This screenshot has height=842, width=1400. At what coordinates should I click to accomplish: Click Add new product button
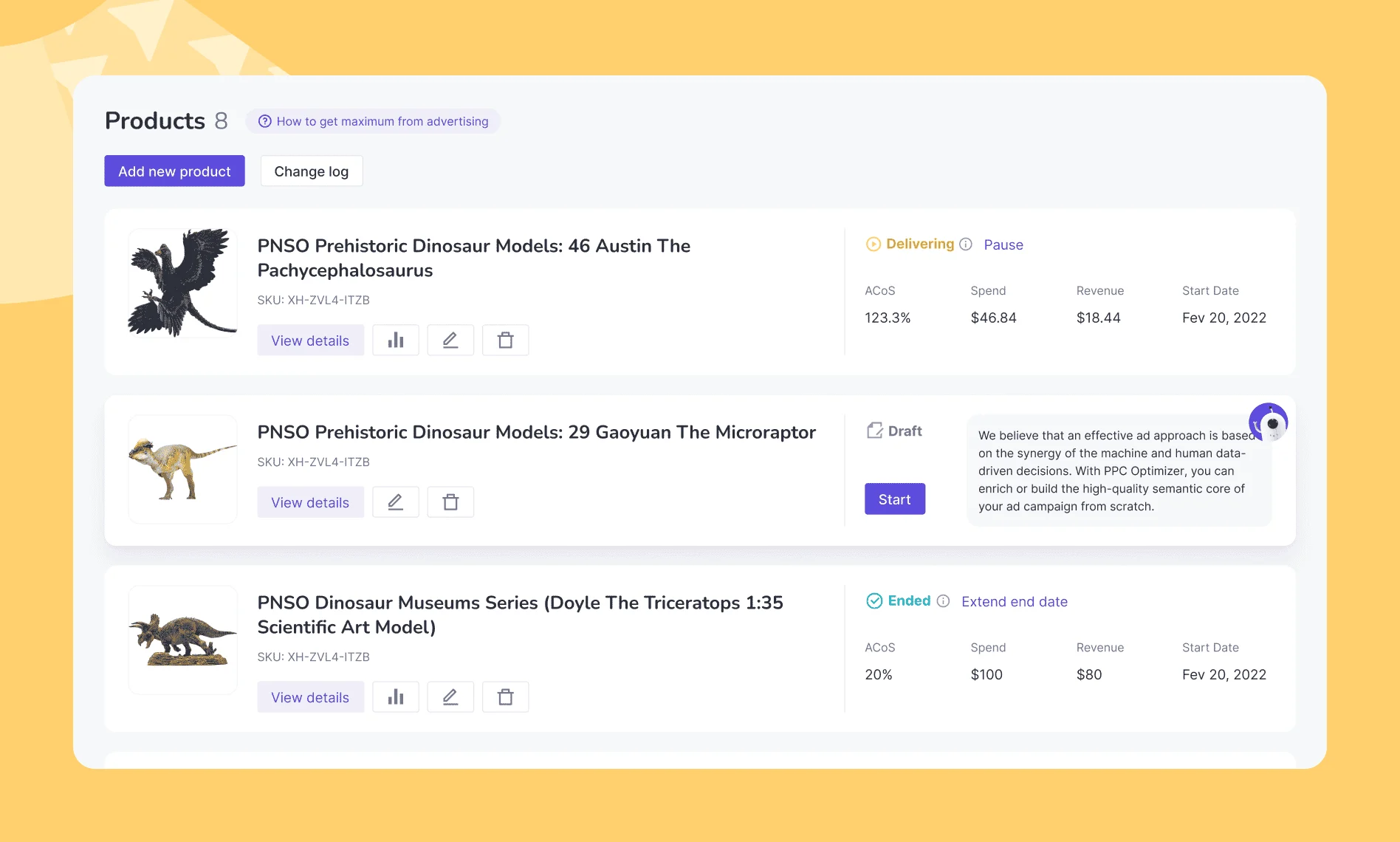tap(174, 171)
